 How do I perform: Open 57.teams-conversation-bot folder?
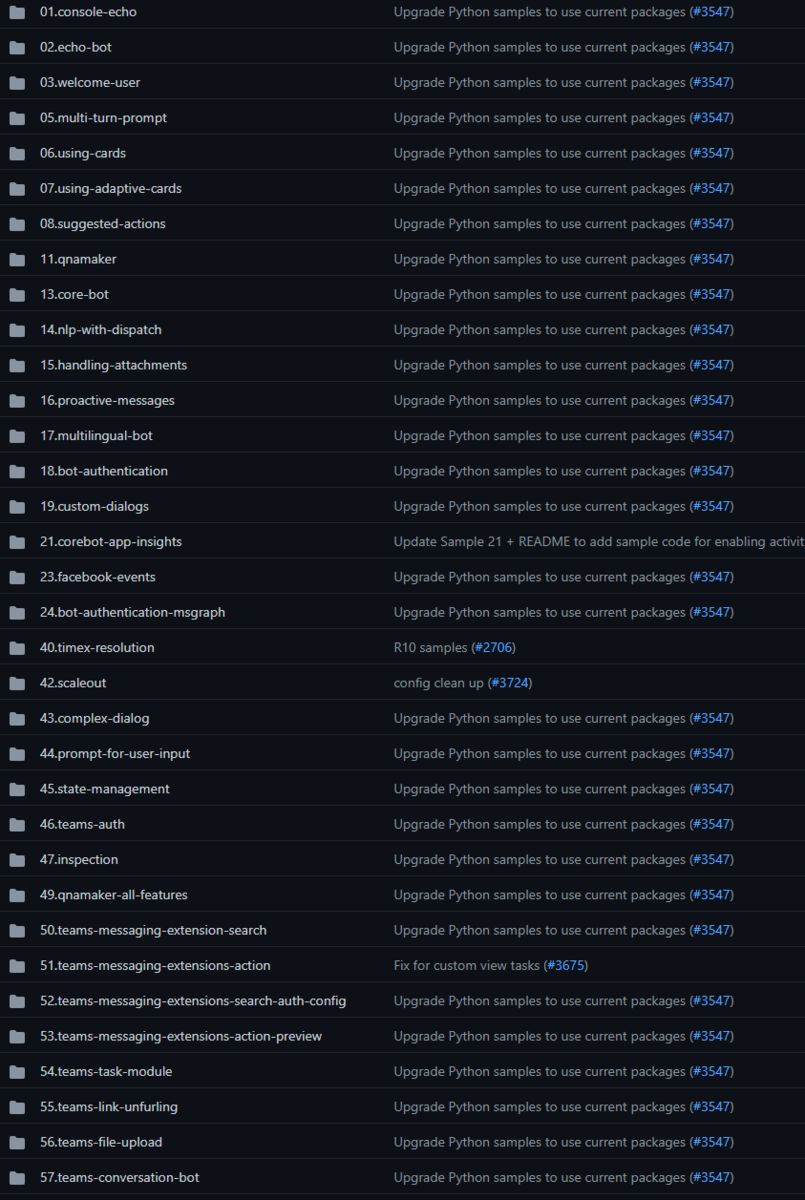click(x=119, y=1177)
